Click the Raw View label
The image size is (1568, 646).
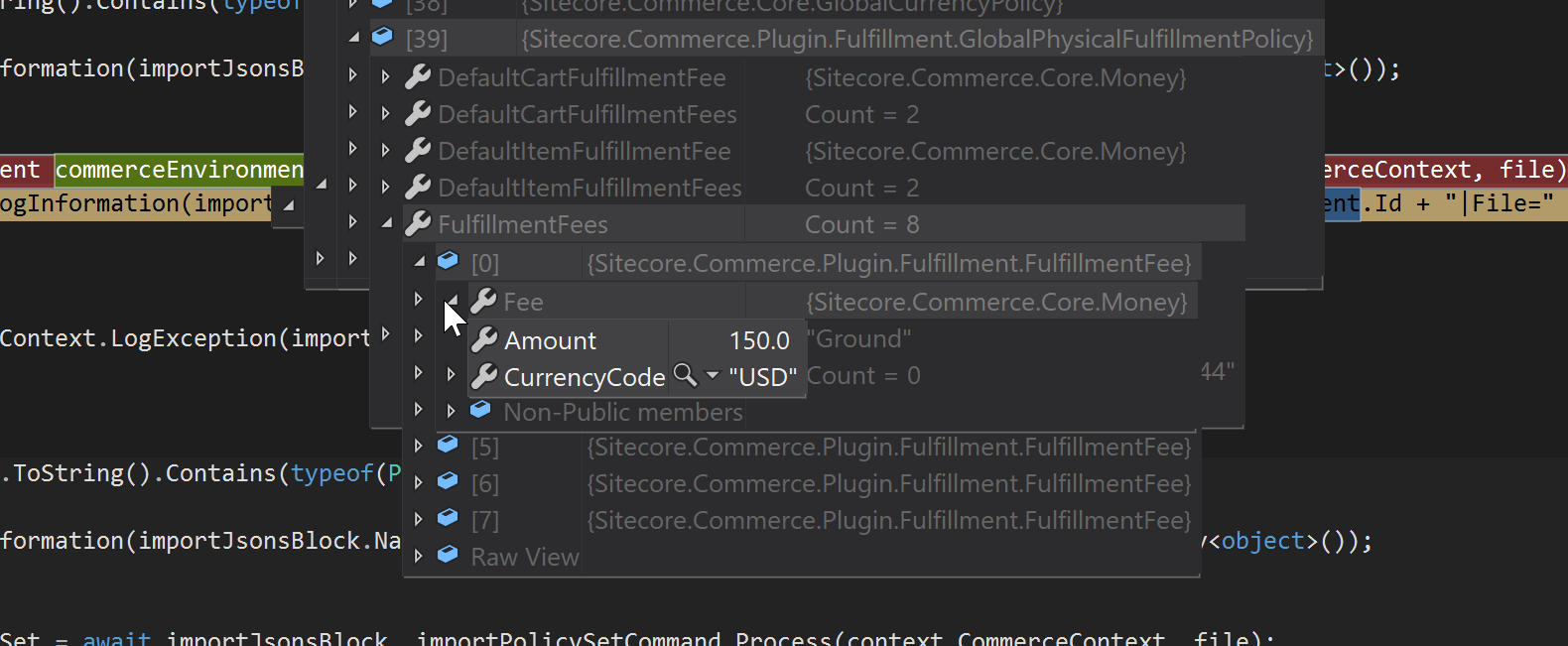525,557
